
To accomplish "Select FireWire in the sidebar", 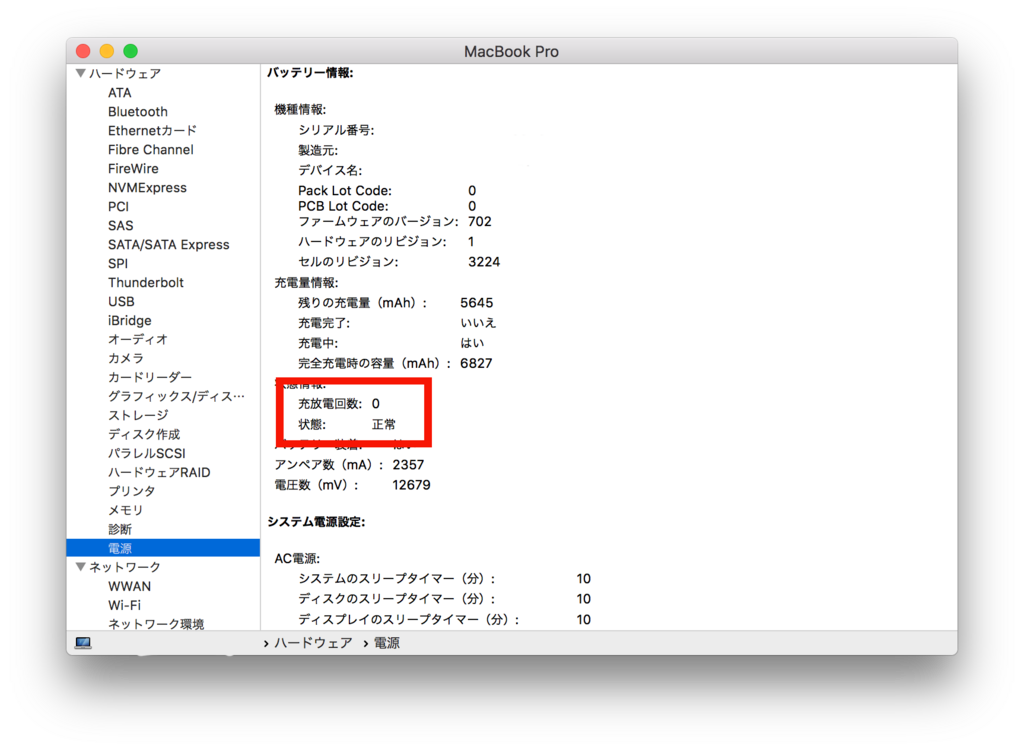I will 133,169.
